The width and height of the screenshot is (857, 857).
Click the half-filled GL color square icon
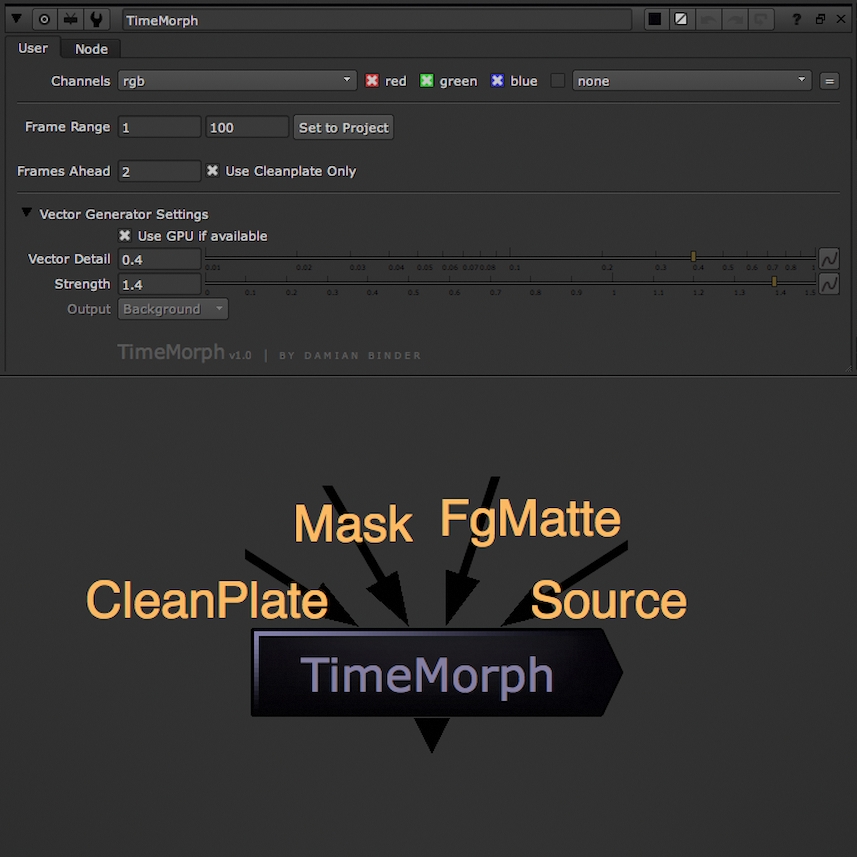point(681,19)
